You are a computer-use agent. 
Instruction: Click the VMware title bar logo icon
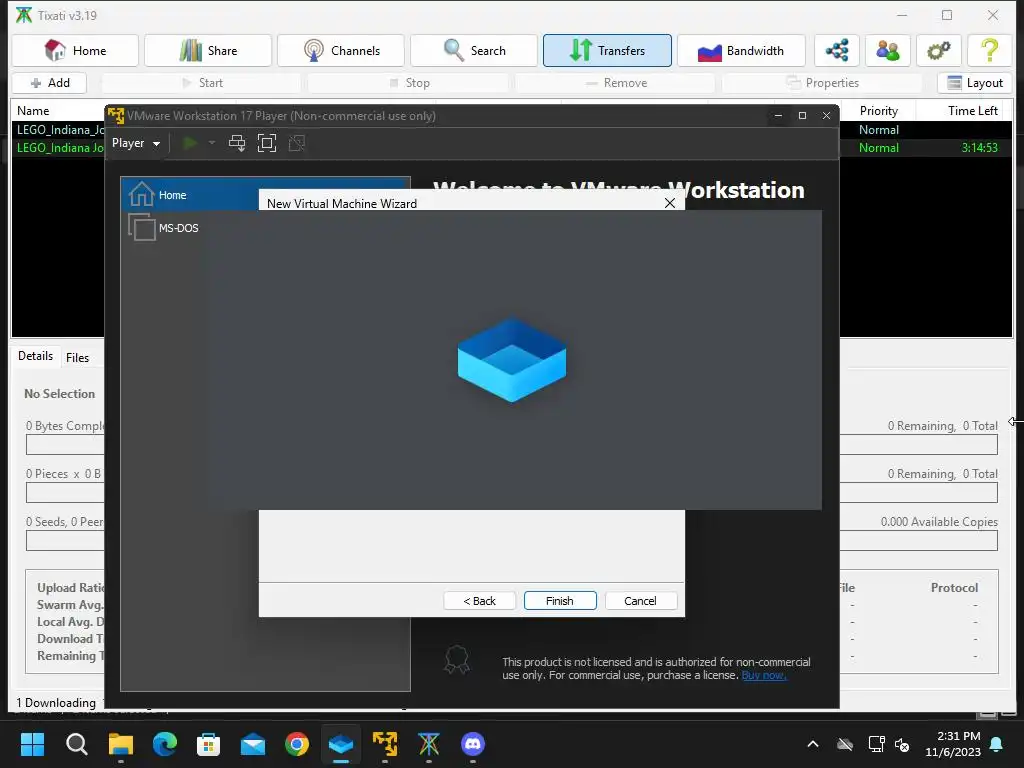point(116,116)
